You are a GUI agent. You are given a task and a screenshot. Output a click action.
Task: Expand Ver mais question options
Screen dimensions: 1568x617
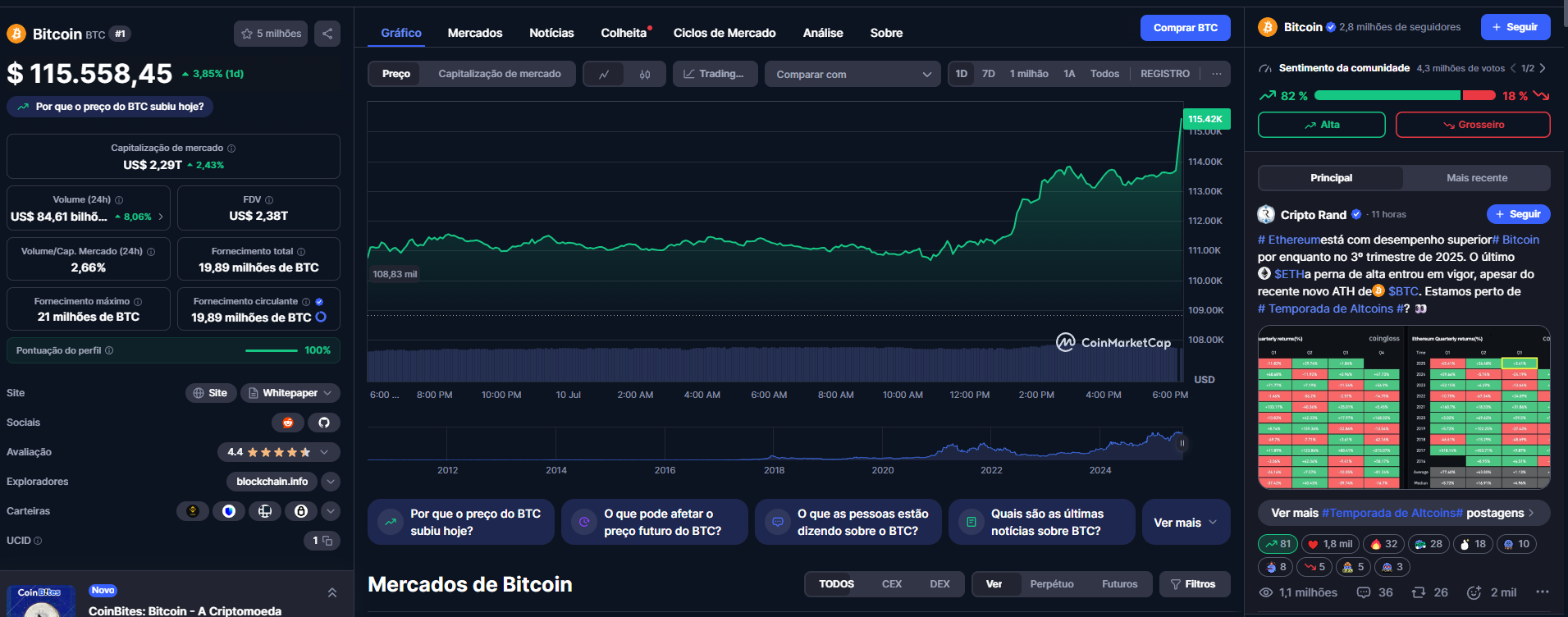click(x=1186, y=522)
